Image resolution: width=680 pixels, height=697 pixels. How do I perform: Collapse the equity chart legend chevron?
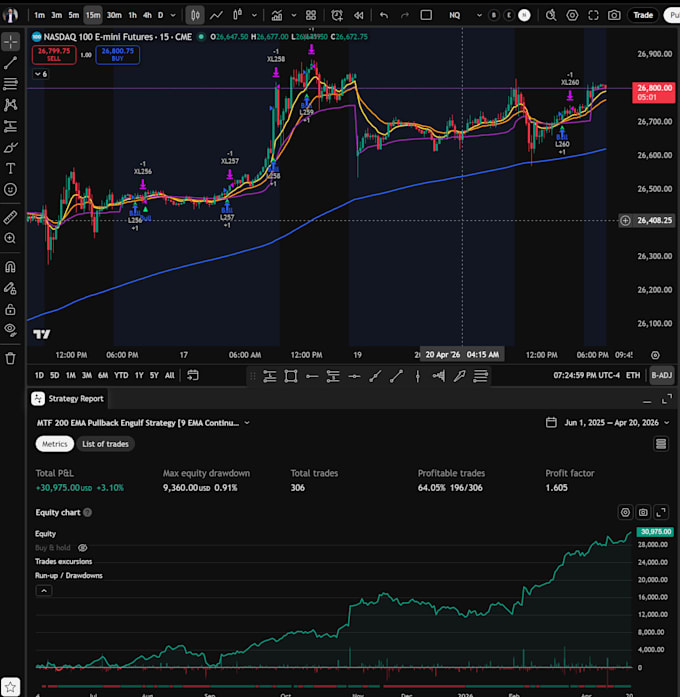click(44, 591)
